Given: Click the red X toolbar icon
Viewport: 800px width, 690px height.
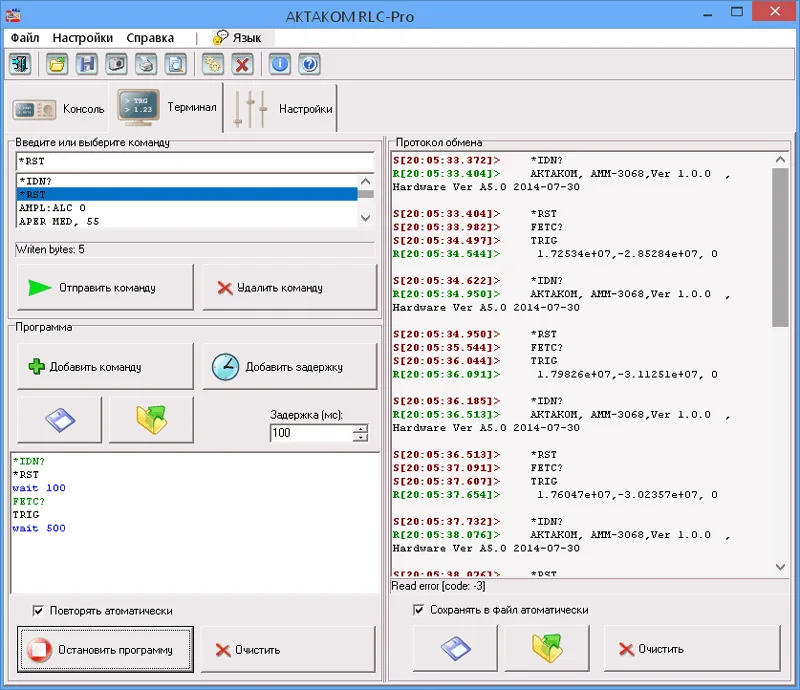Looking at the screenshot, I should [x=242, y=65].
